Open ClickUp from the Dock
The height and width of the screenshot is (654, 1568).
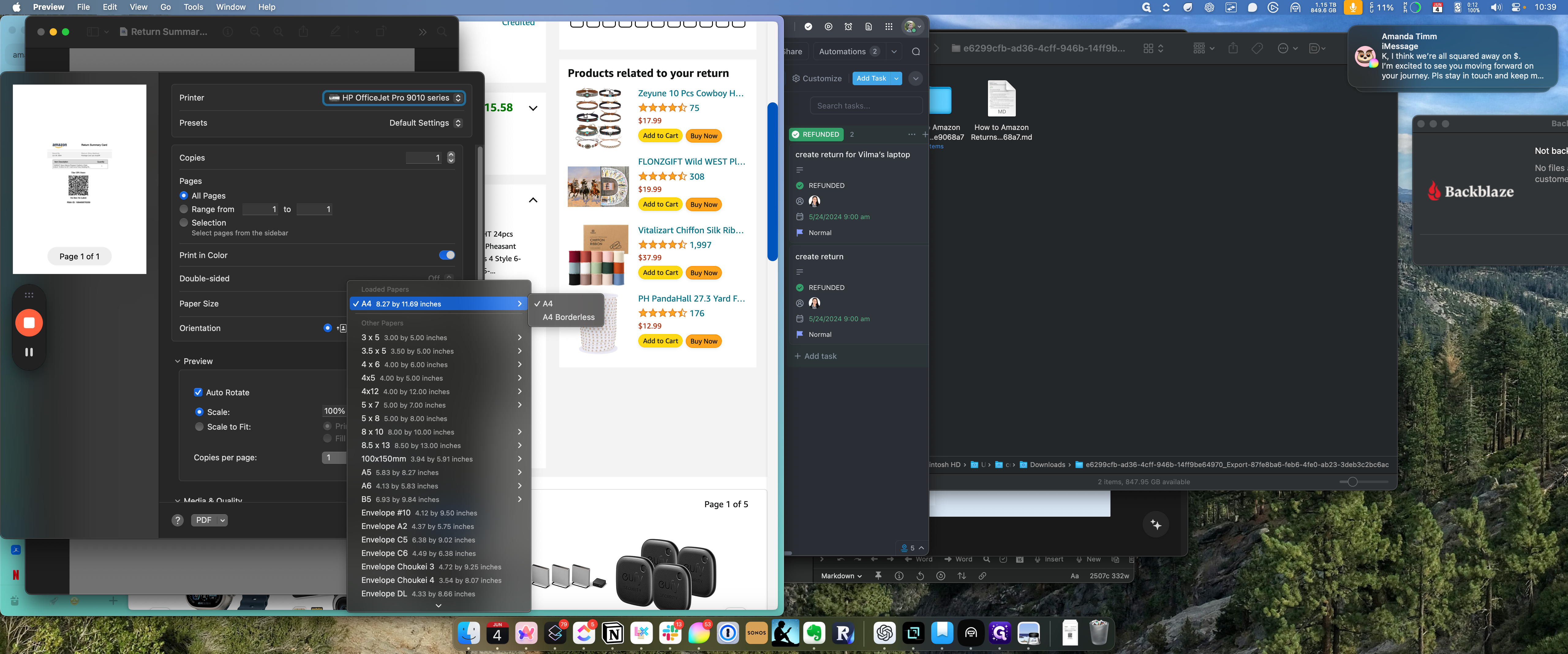coord(584,633)
